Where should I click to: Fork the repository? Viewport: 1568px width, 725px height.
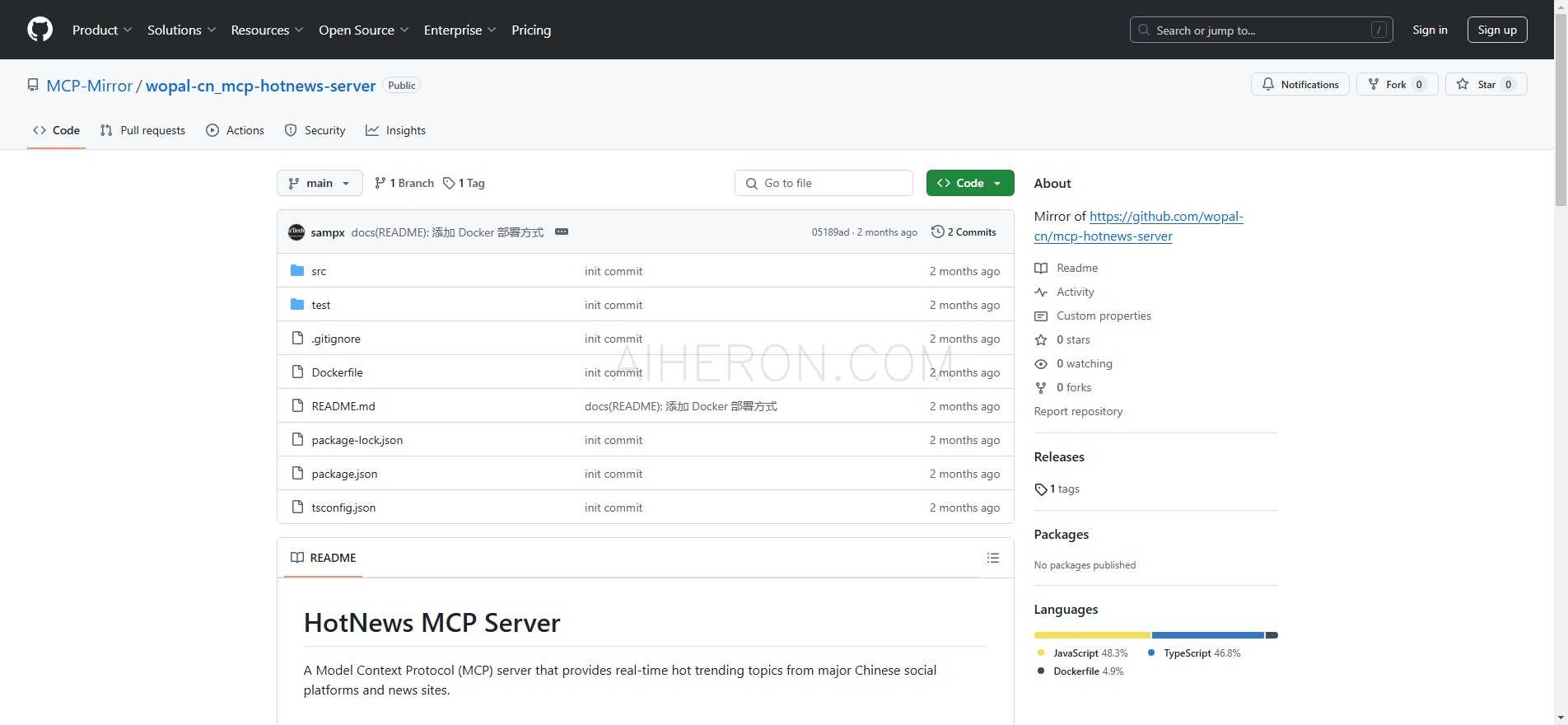pos(1398,84)
